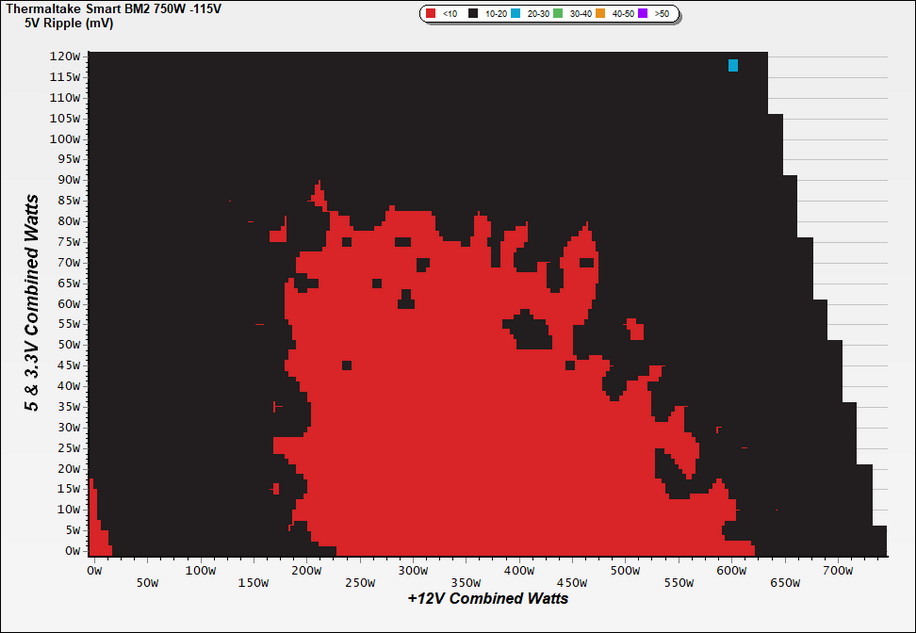Click the '100W' x-axis label

[x=200, y=571]
